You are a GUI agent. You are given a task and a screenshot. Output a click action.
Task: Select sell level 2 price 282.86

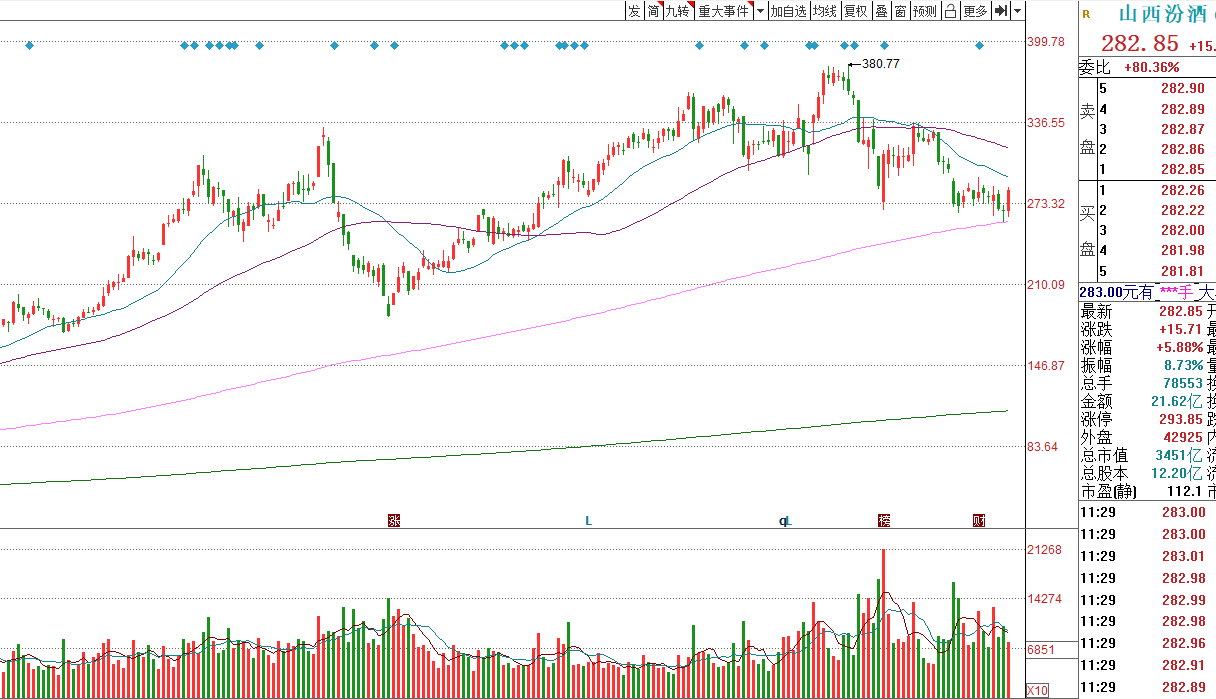tap(1182, 149)
